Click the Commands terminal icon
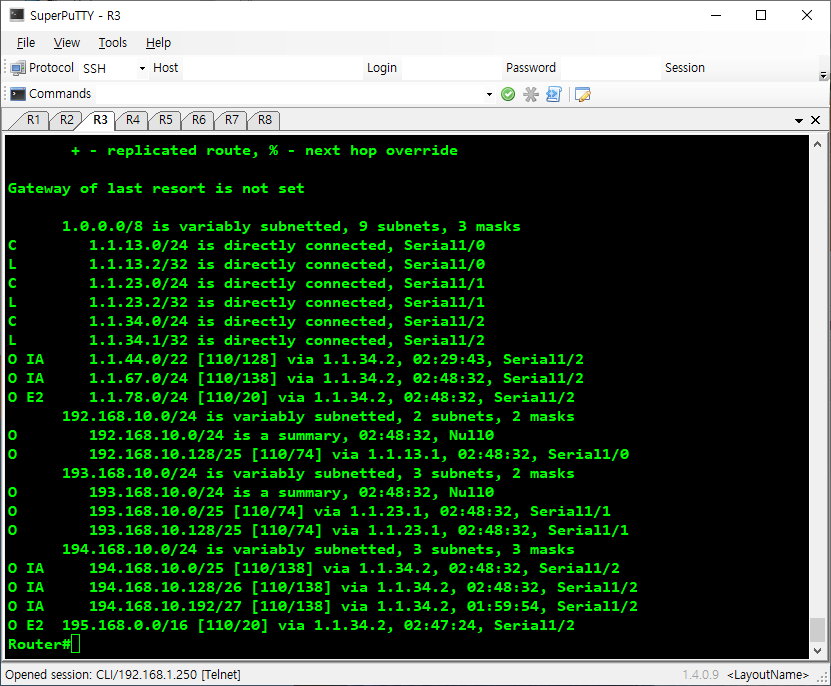This screenshot has height=686, width=831. click(x=18, y=94)
